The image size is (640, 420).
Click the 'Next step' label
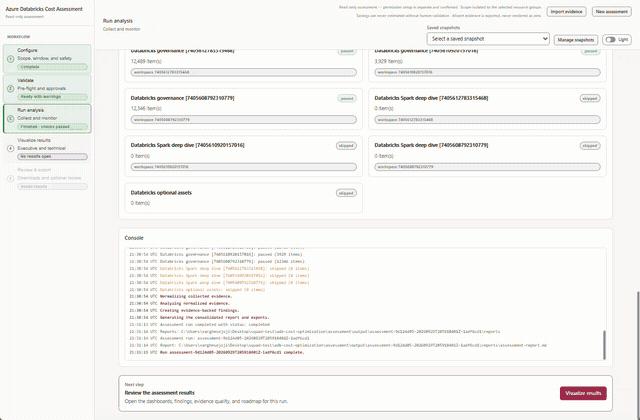point(134,384)
